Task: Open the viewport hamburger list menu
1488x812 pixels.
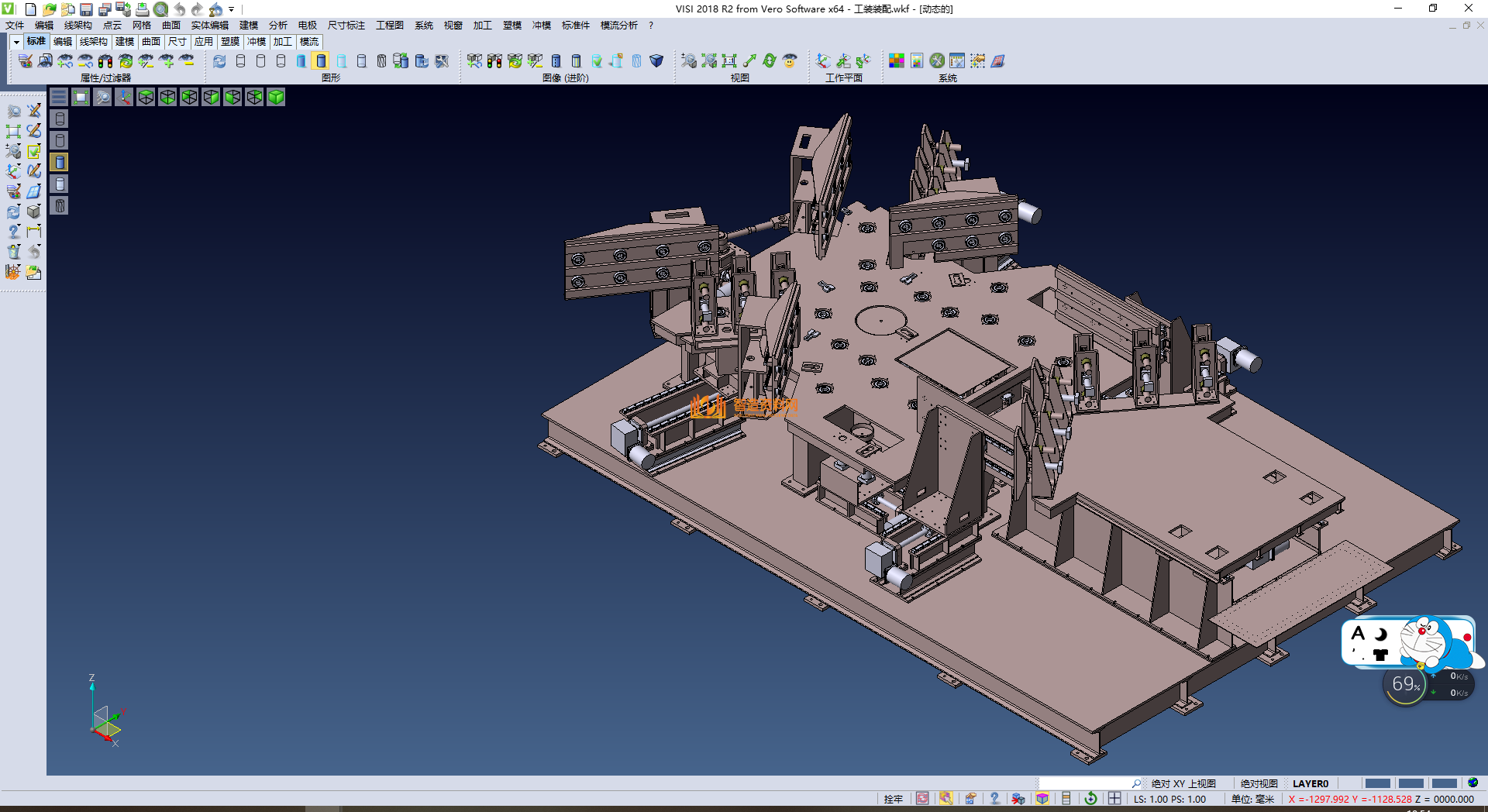Action: (59, 97)
